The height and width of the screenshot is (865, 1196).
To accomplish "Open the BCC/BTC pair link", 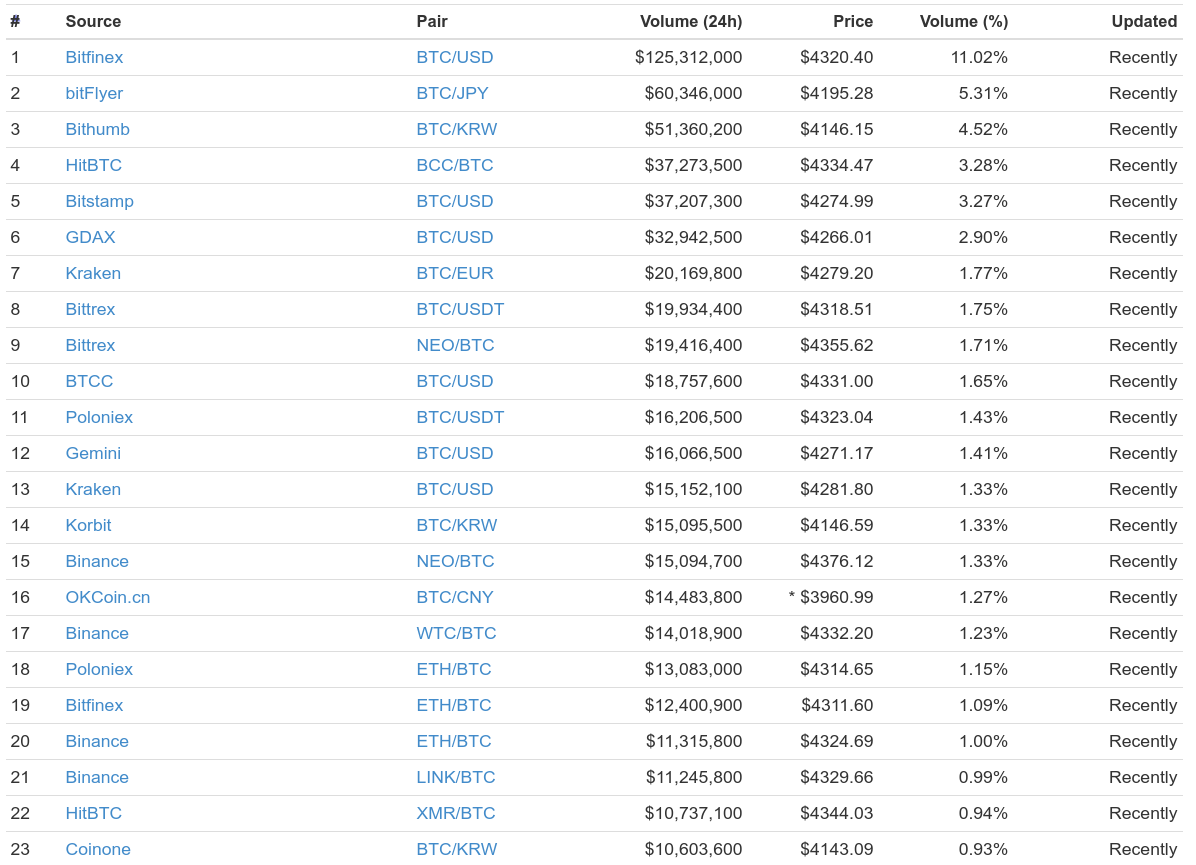I will coord(455,165).
